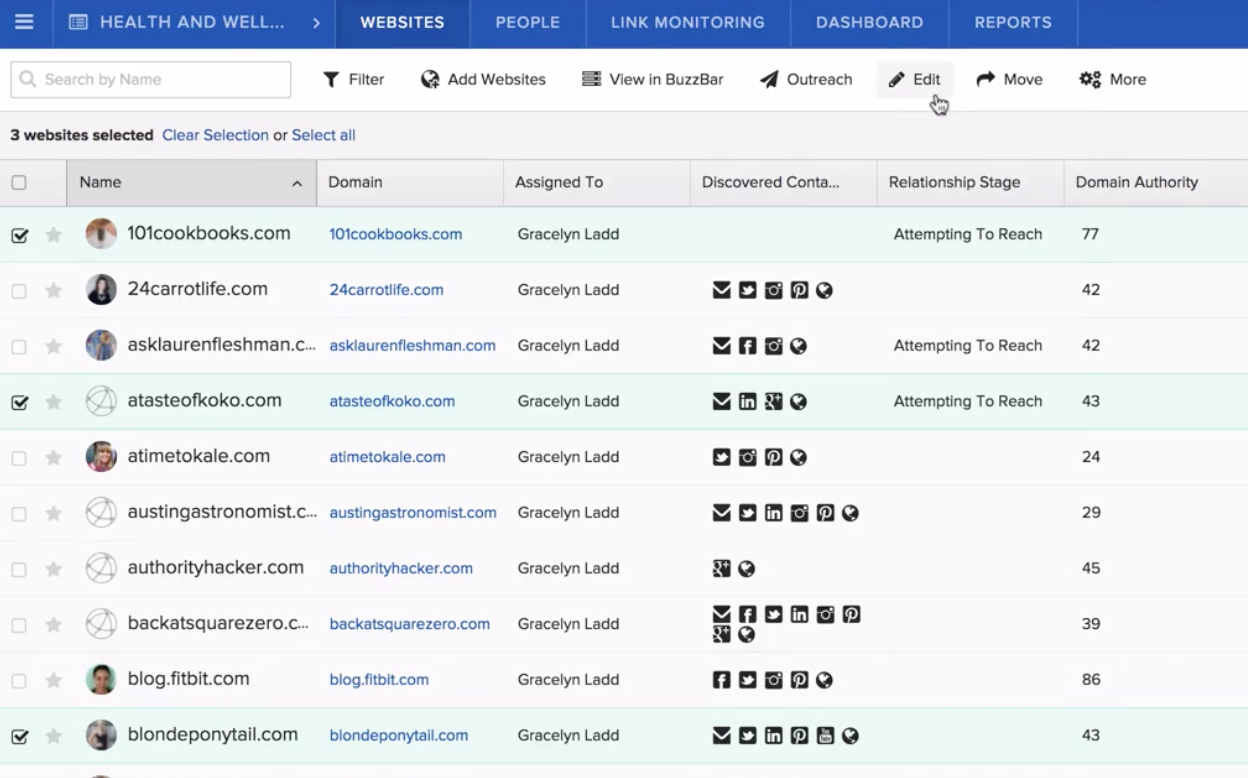This screenshot has width=1248, height=778.
Task: Toggle the header select-all checkbox
Action: 19,182
